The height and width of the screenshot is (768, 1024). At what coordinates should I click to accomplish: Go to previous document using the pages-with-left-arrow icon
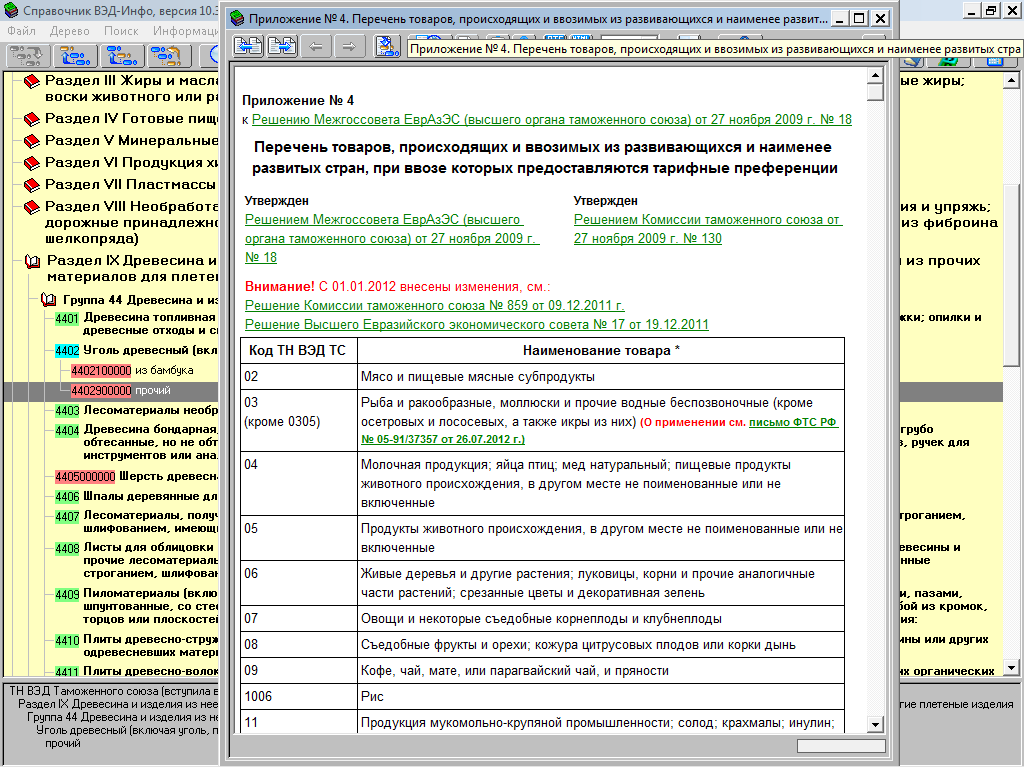pos(248,46)
